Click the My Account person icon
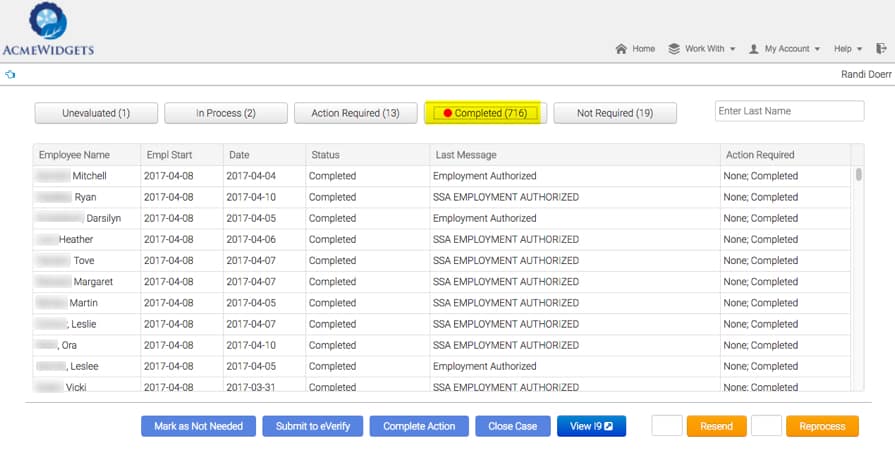This screenshot has height=453, width=895. pos(754,48)
